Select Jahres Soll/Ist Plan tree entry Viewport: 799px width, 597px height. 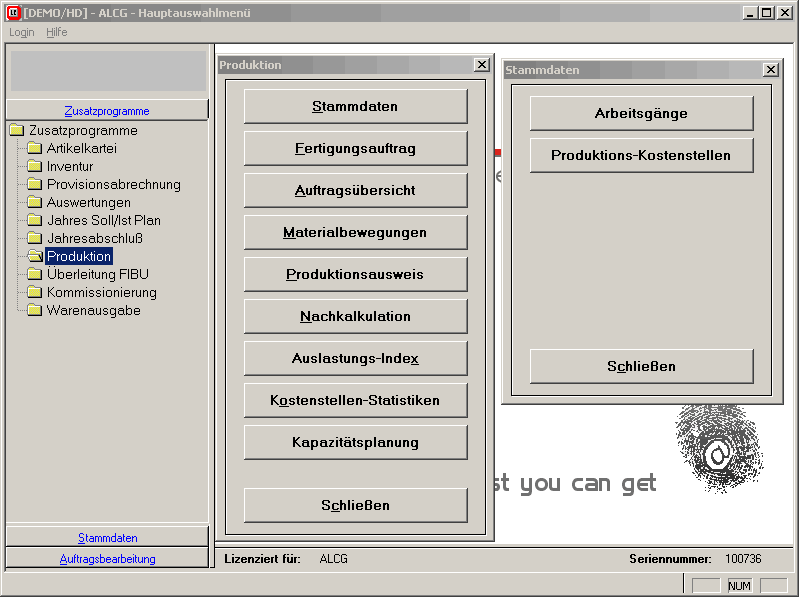(x=103, y=220)
